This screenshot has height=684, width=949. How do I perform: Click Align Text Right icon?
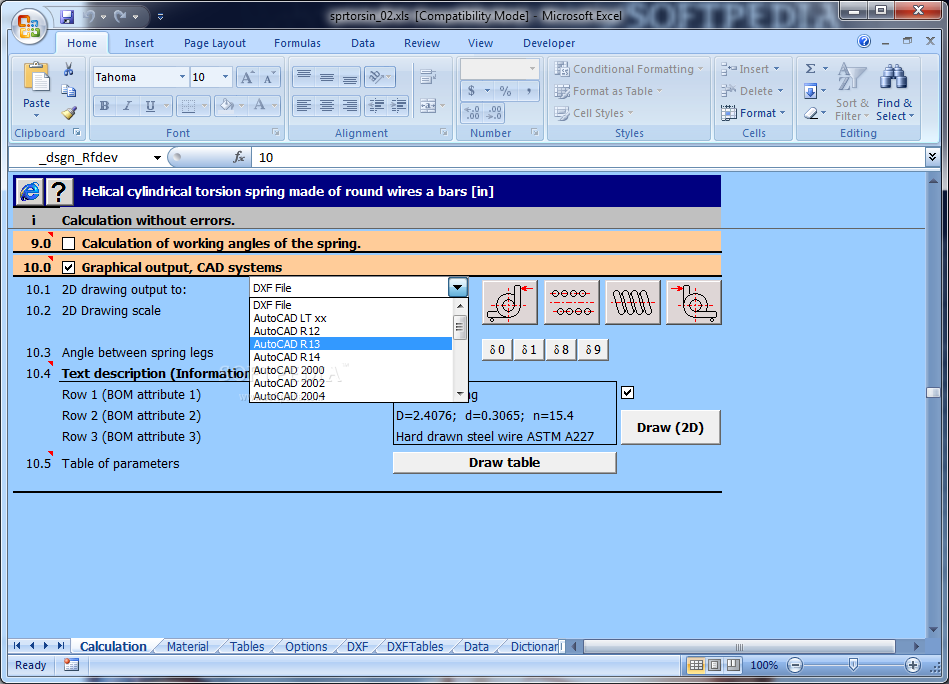tap(350, 105)
